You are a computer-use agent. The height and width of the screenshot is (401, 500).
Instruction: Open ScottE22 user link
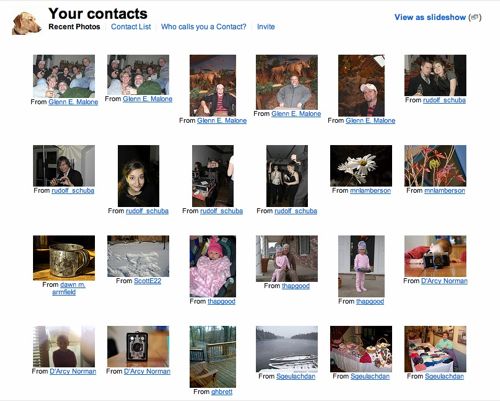[147, 281]
